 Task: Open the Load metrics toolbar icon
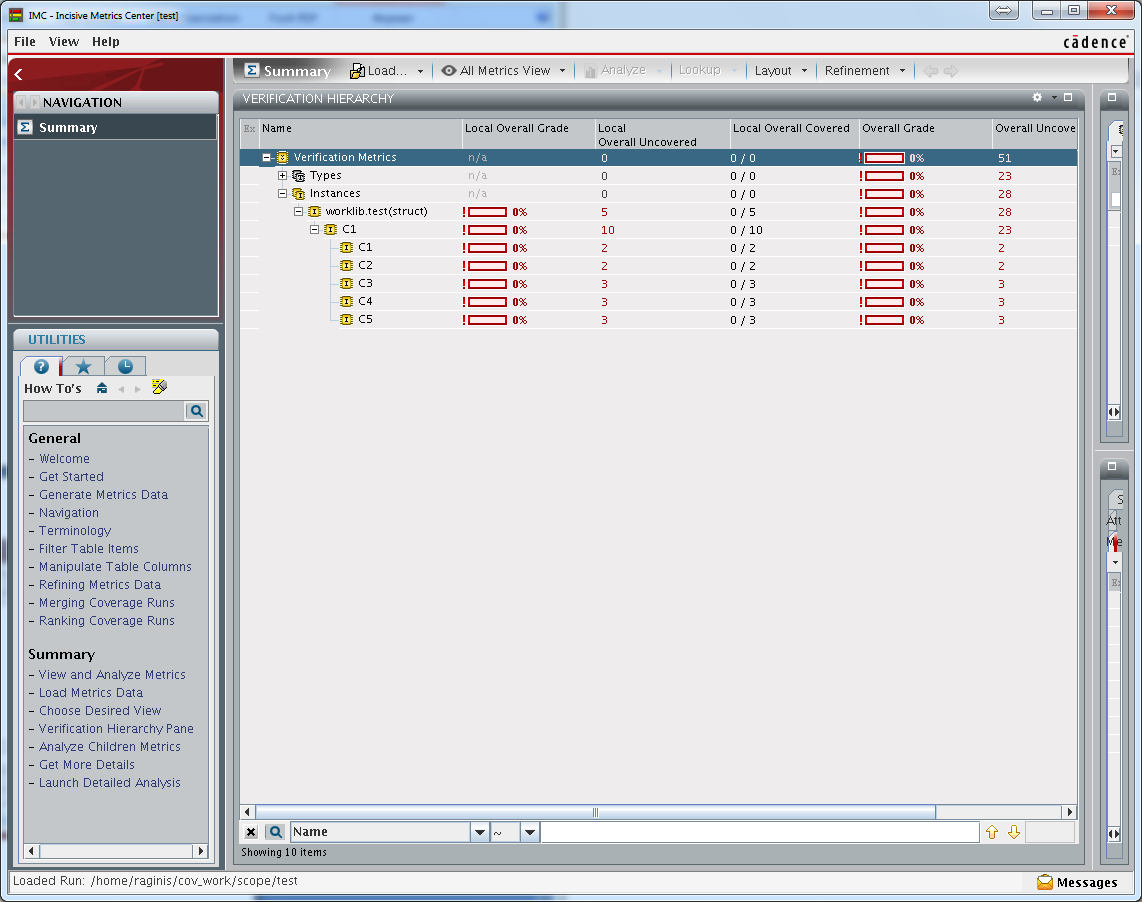[358, 71]
